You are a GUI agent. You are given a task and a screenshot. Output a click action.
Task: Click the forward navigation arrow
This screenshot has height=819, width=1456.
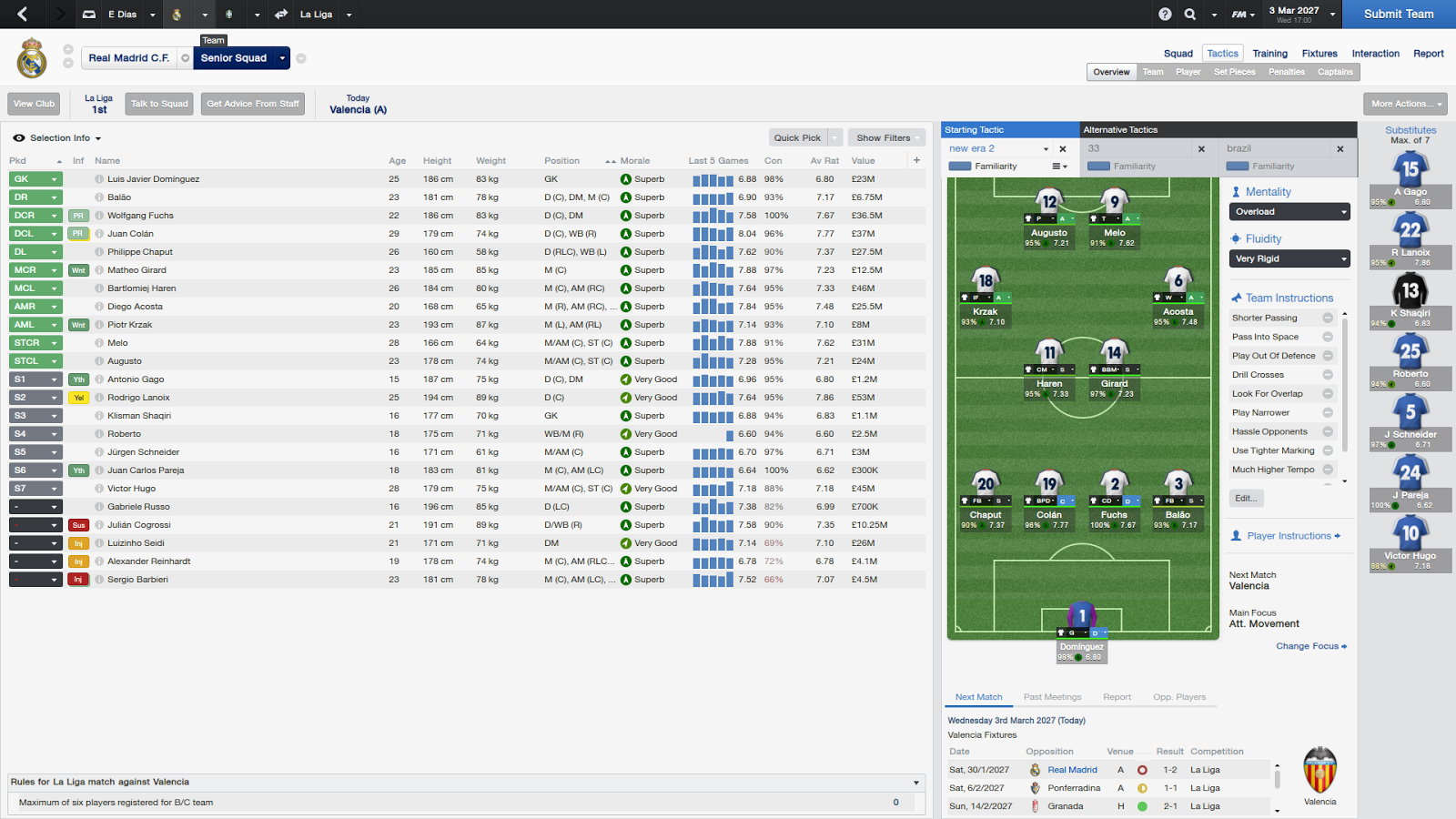click(x=60, y=14)
